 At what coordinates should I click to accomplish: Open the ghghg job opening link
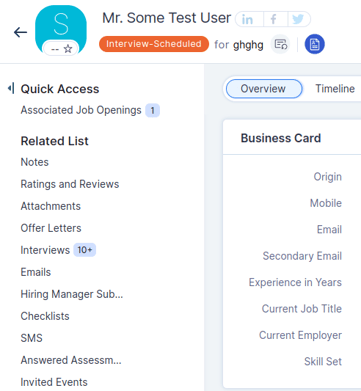coord(248,44)
